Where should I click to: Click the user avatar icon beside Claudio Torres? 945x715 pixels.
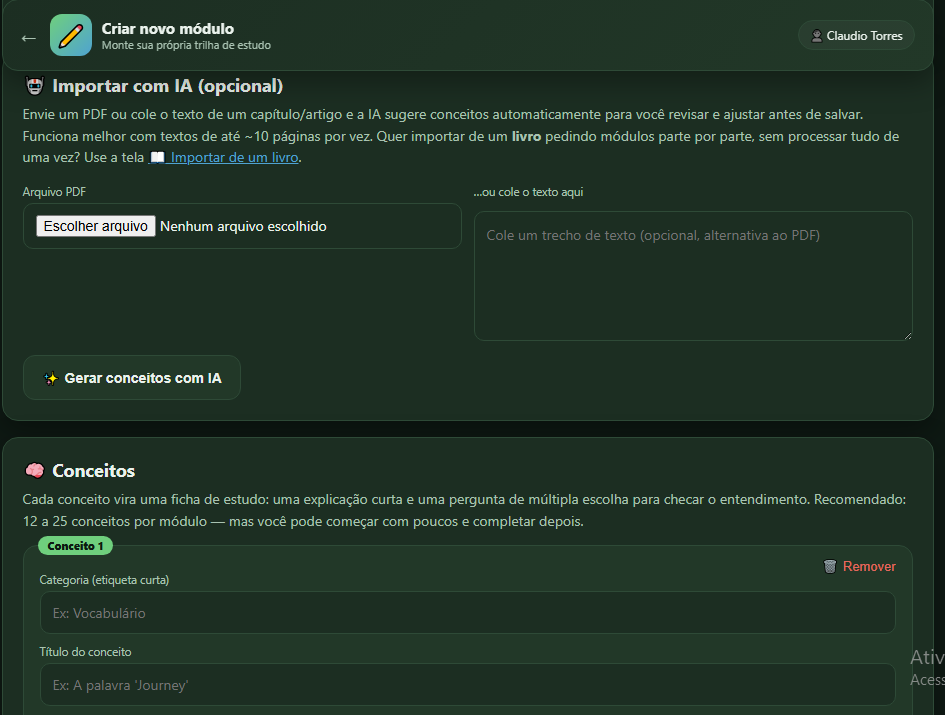point(817,36)
